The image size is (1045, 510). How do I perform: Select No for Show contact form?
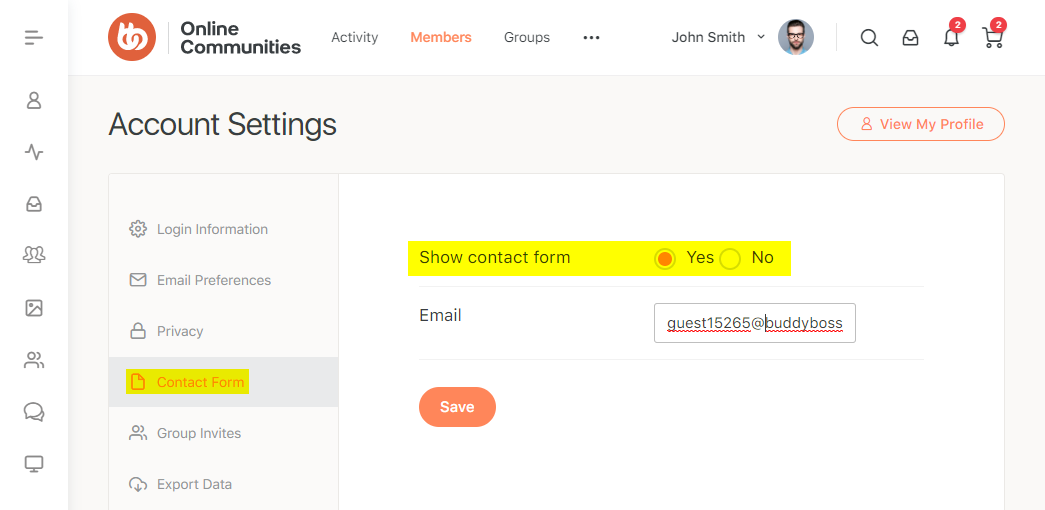click(730, 259)
